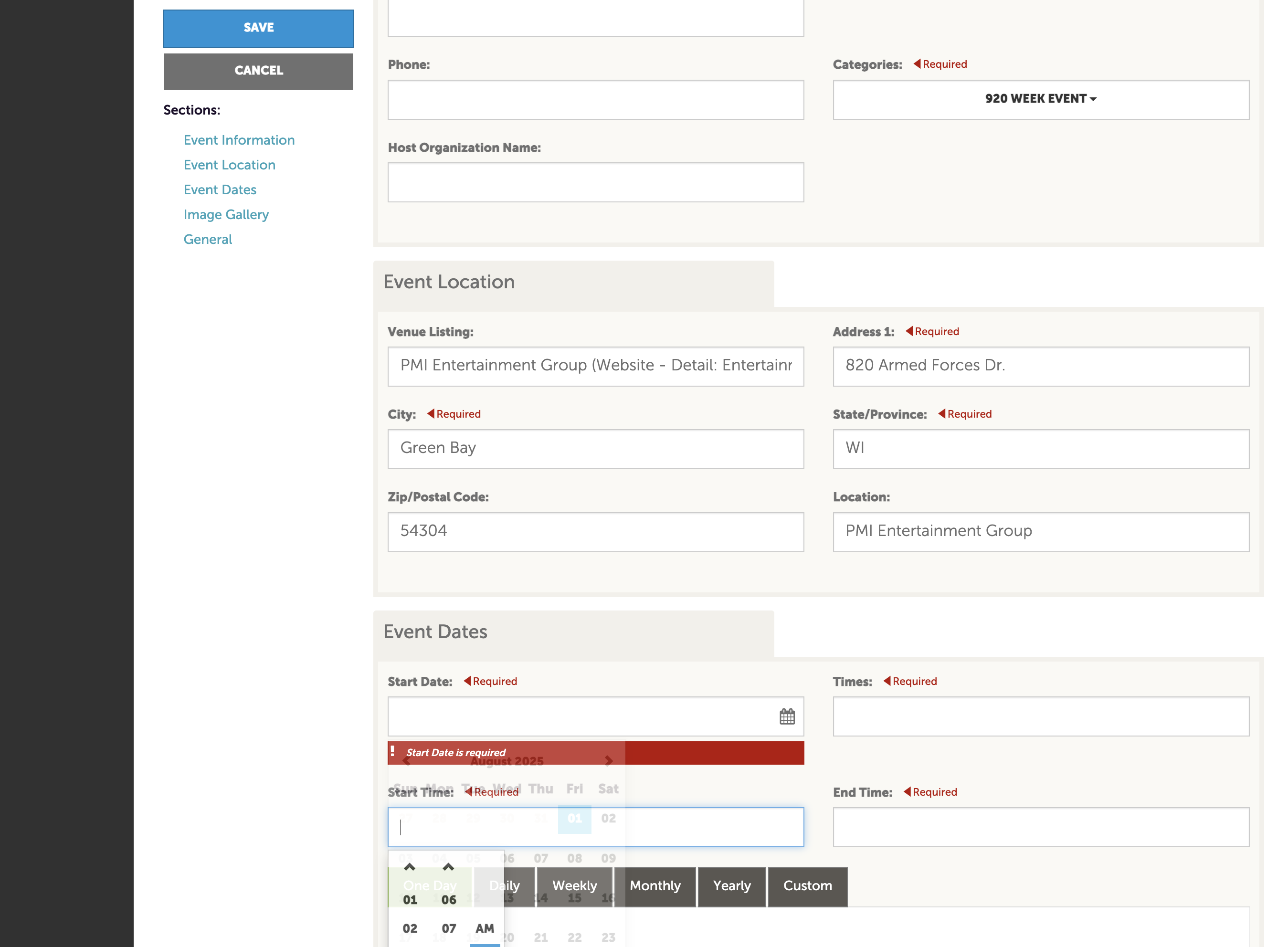Viewport: 1288px width, 947px height.
Task: Click the End Time input field
Action: [x=1040, y=827]
